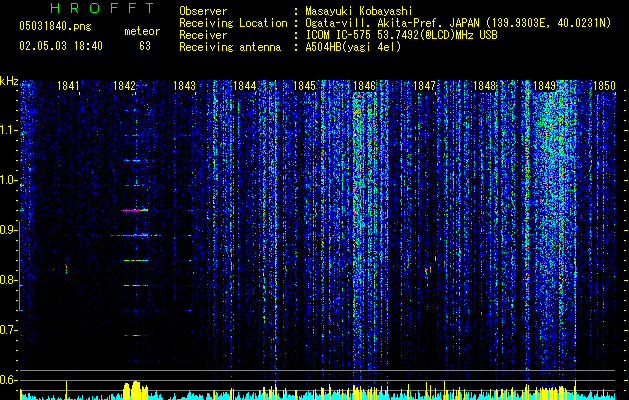Click the HROFFT title text
The image size is (629, 400).
click(103, 8)
